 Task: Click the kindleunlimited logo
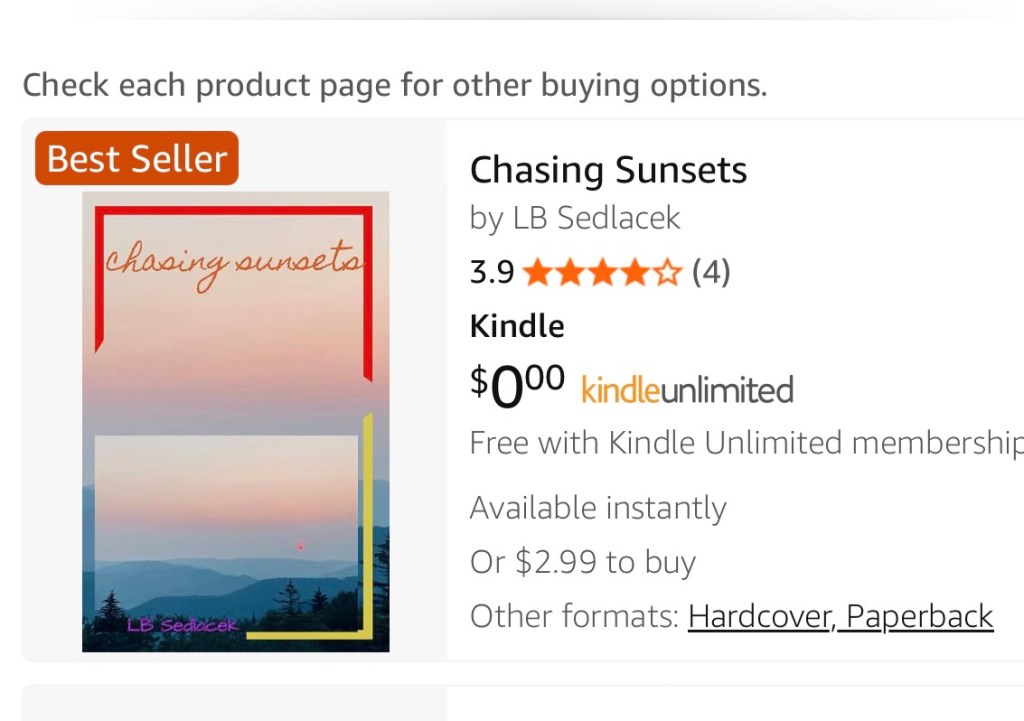(687, 389)
